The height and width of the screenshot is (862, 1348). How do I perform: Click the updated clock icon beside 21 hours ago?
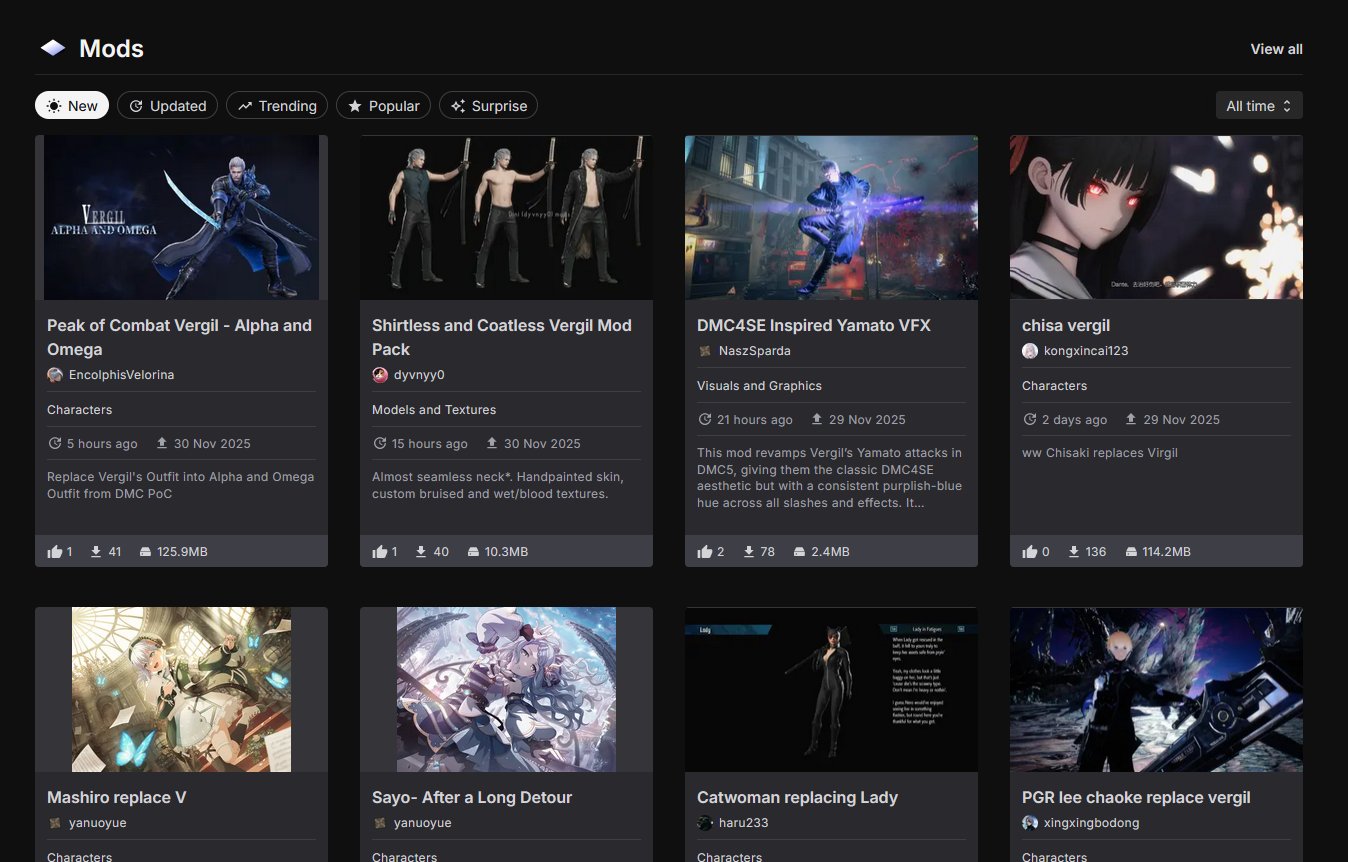(705, 419)
